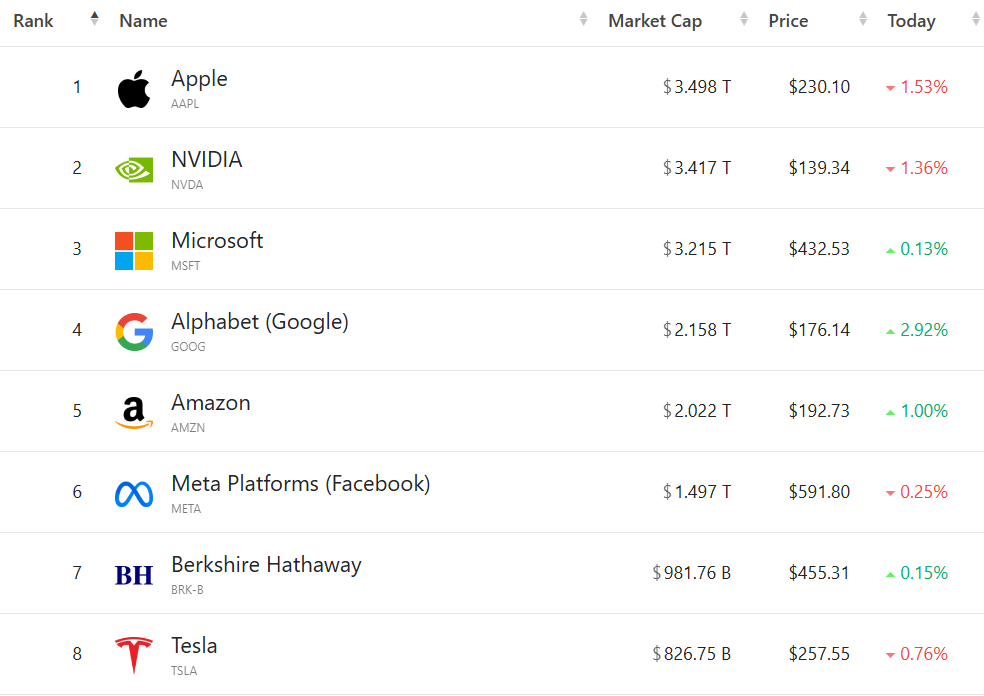Open the Alphabet (Google) company link
Image resolution: width=984 pixels, height=696 pixels.
click(x=260, y=322)
